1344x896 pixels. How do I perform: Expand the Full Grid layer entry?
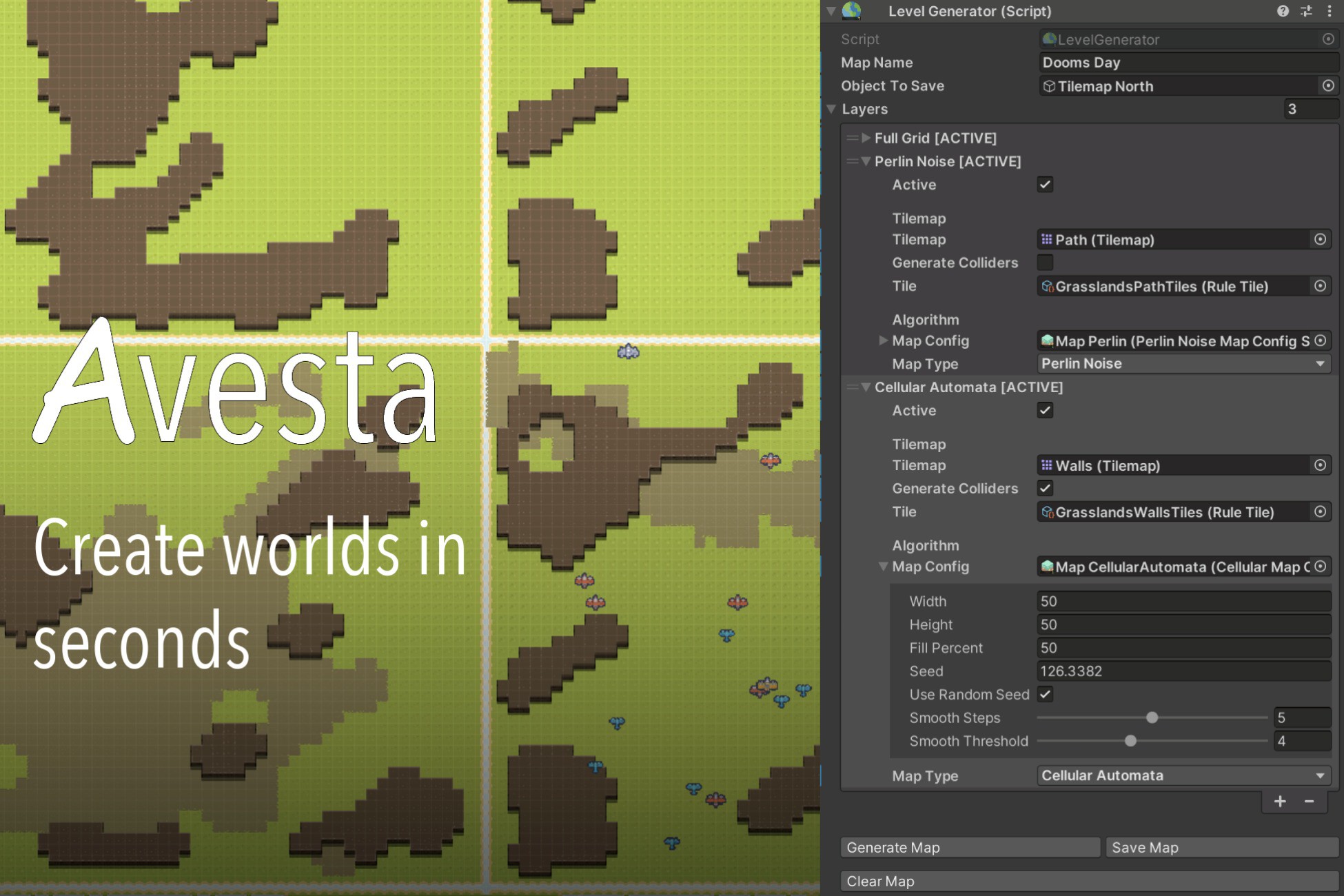pyautogui.click(x=866, y=138)
